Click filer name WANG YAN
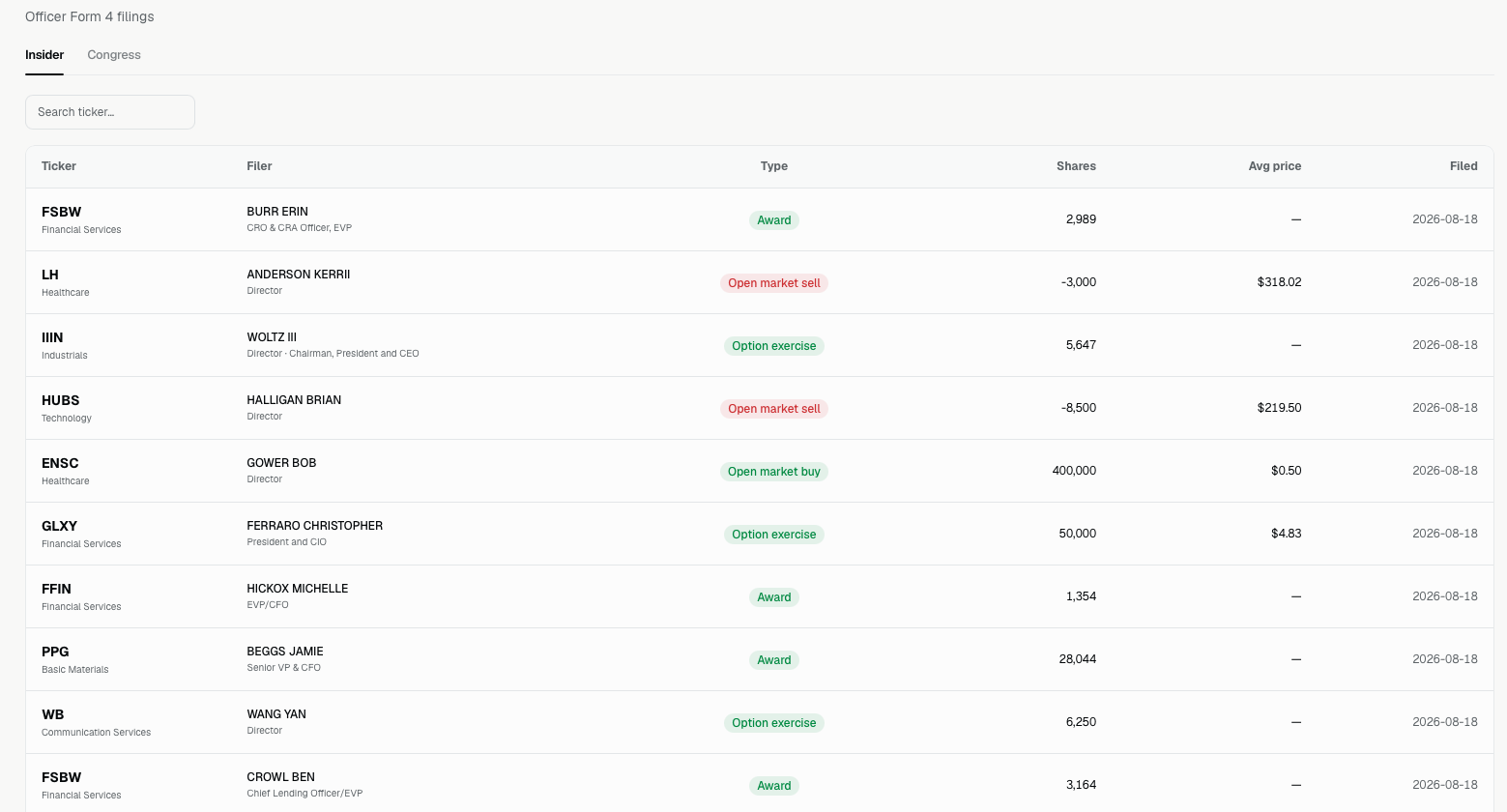The height and width of the screenshot is (812, 1507). click(276, 714)
